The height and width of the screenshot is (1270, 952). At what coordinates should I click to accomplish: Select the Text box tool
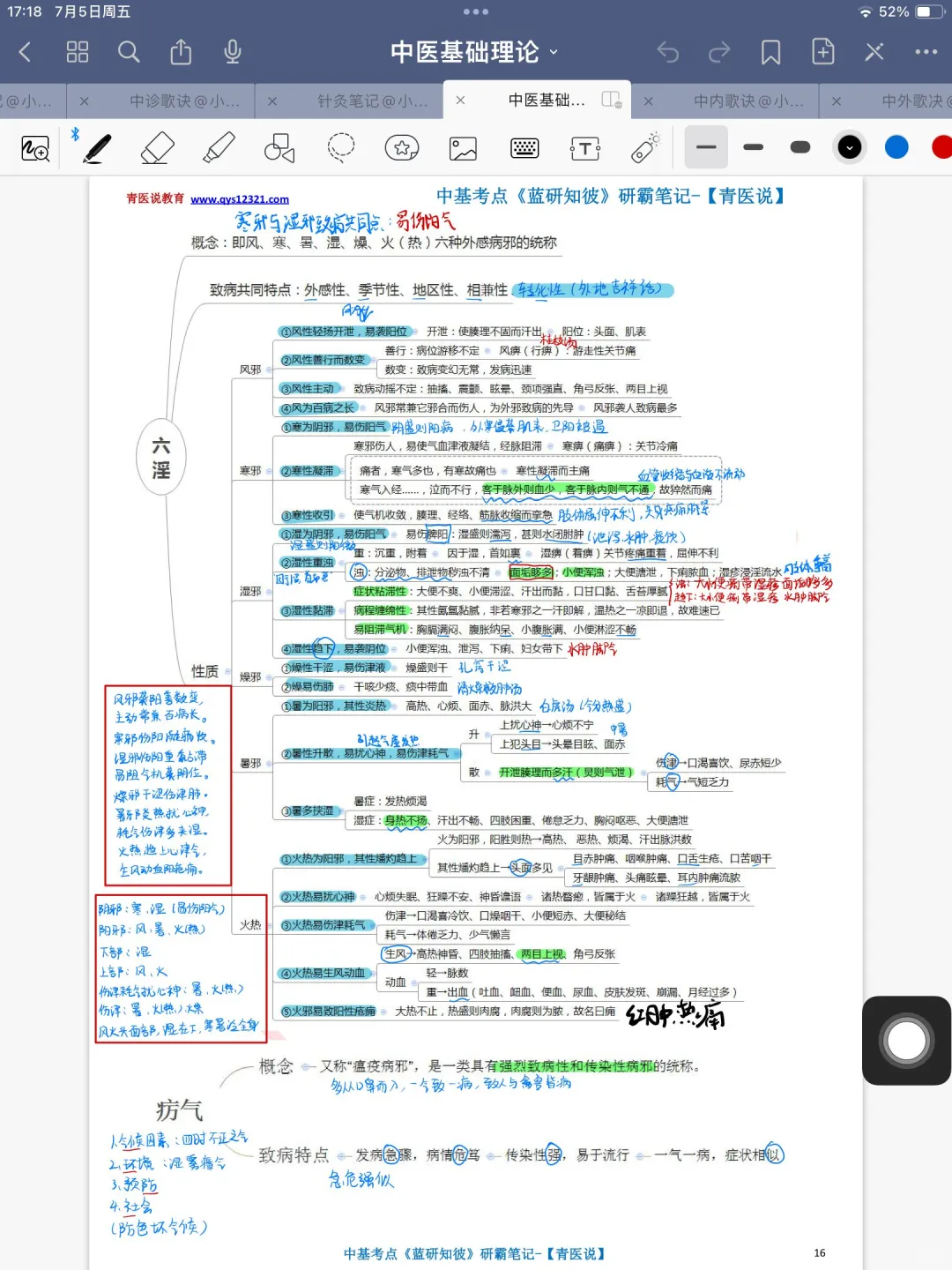tap(585, 148)
